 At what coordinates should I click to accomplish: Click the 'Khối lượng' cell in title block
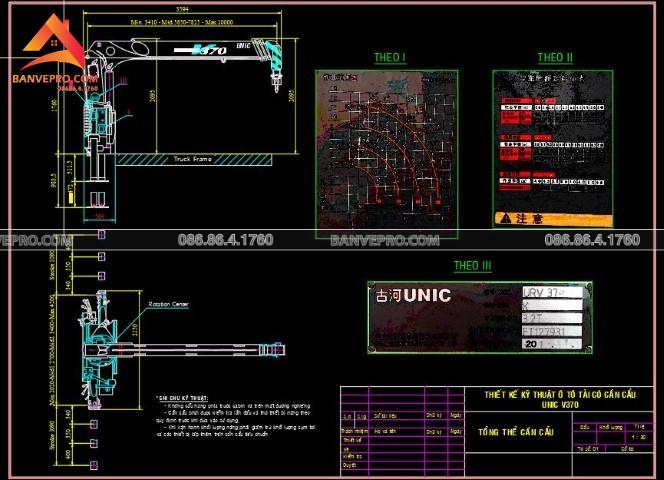[610, 427]
